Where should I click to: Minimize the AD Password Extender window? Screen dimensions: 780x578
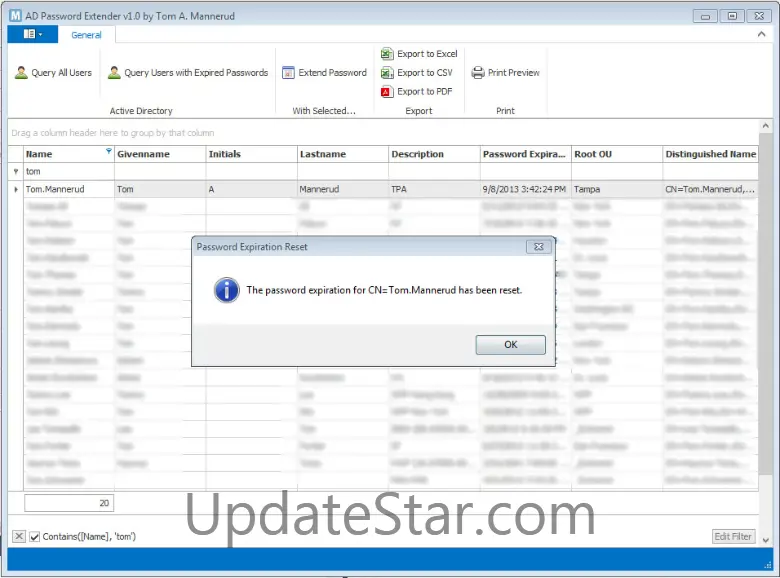[705, 16]
